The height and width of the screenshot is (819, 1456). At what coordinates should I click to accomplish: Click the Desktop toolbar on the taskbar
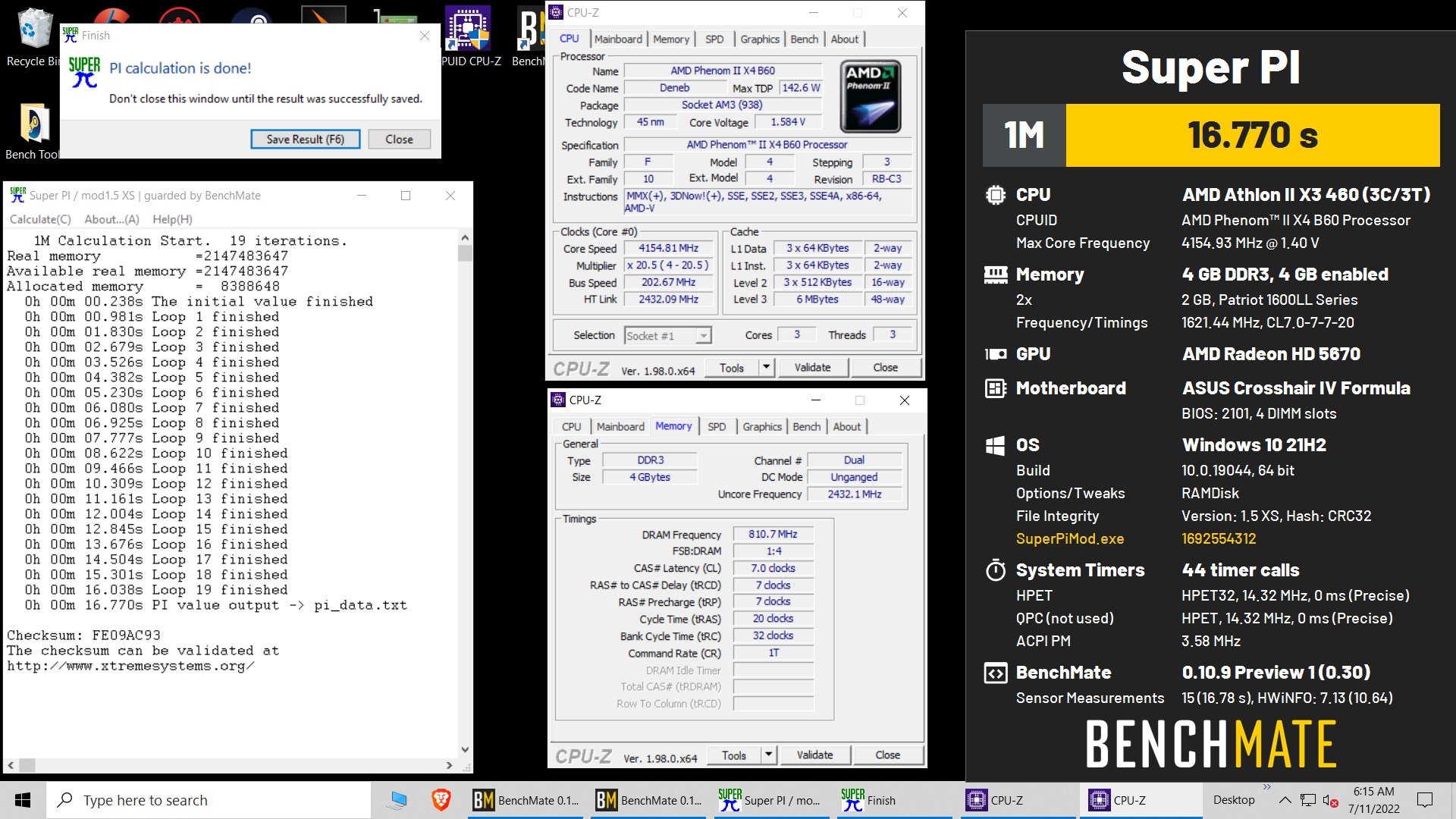point(1233,800)
